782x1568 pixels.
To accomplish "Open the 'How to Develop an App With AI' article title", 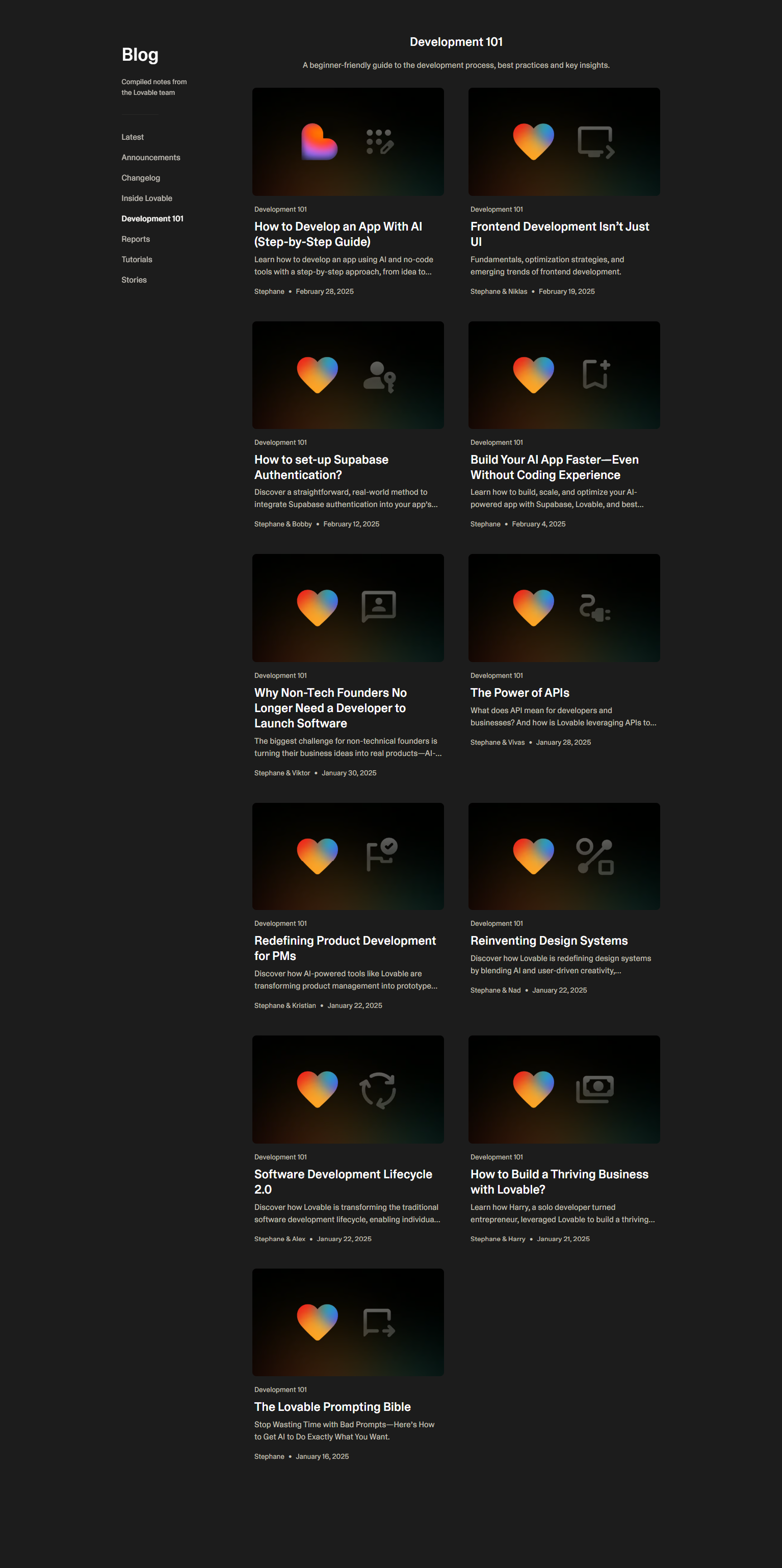I will pos(338,234).
